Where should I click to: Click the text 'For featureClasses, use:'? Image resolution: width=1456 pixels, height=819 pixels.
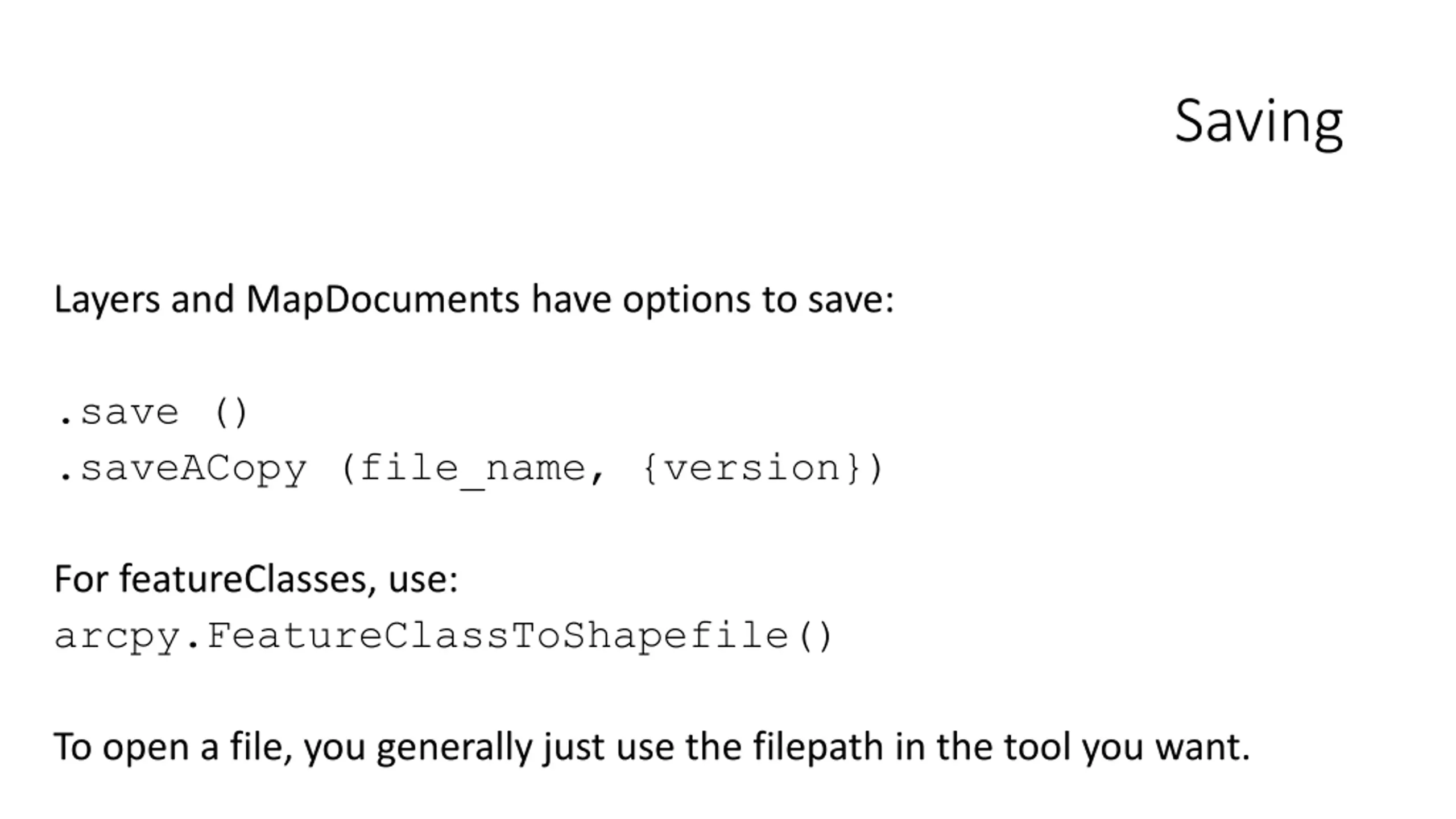256,580
